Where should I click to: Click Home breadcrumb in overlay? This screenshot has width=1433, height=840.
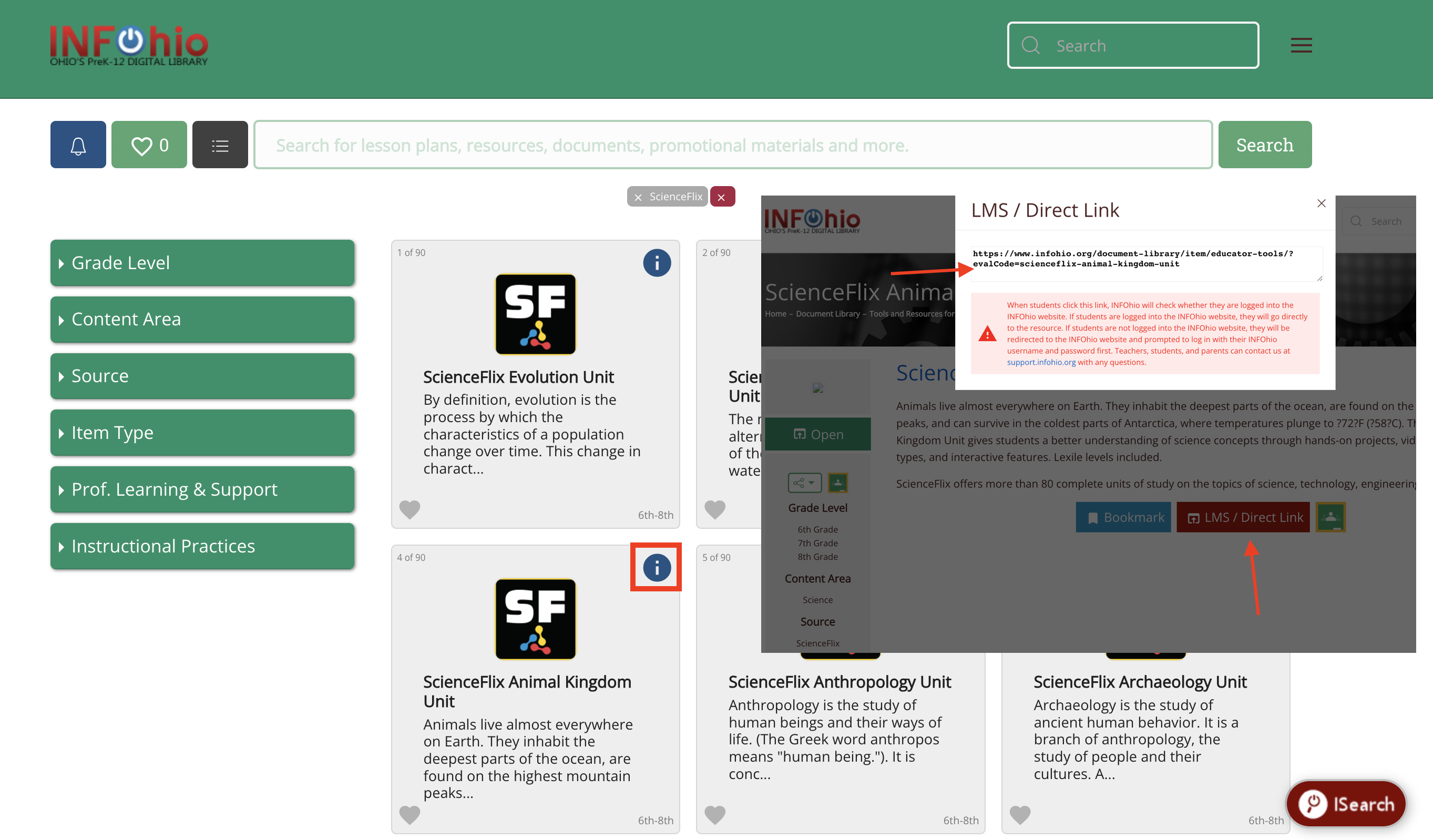pos(775,314)
